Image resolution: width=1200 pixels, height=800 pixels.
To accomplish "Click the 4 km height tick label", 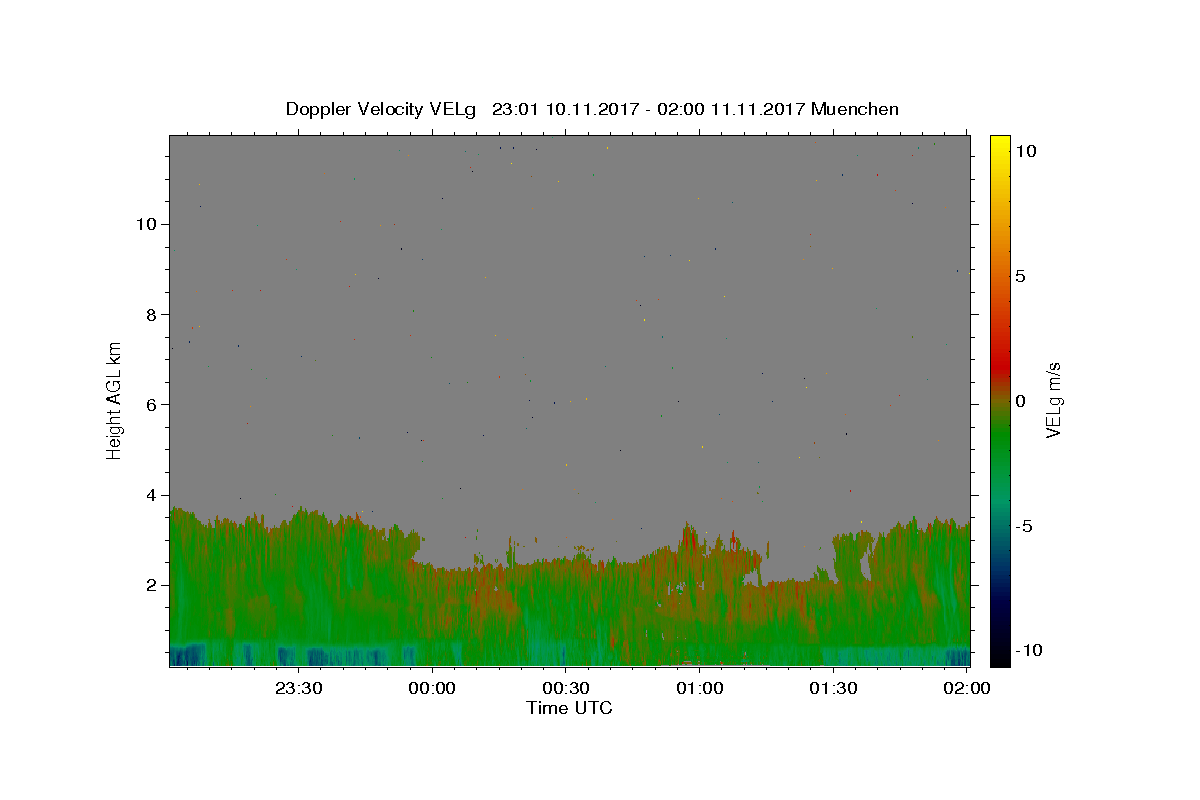I will (149, 495).
